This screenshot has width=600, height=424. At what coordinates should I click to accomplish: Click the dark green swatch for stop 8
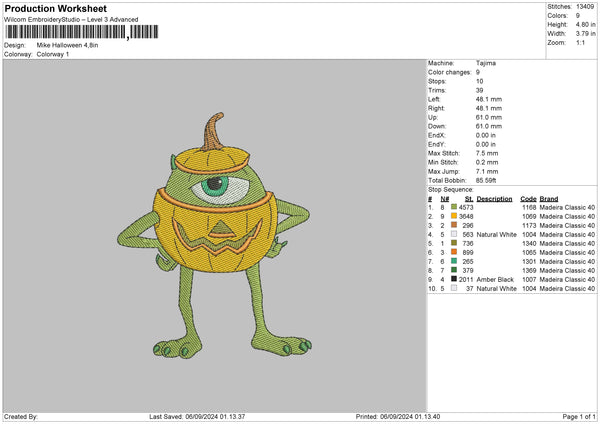[x=454, y=270]
